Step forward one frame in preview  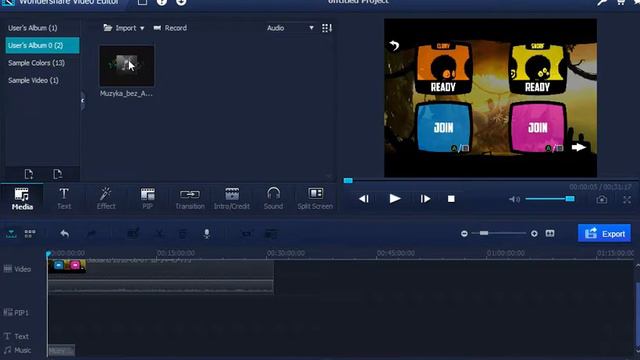425,199
